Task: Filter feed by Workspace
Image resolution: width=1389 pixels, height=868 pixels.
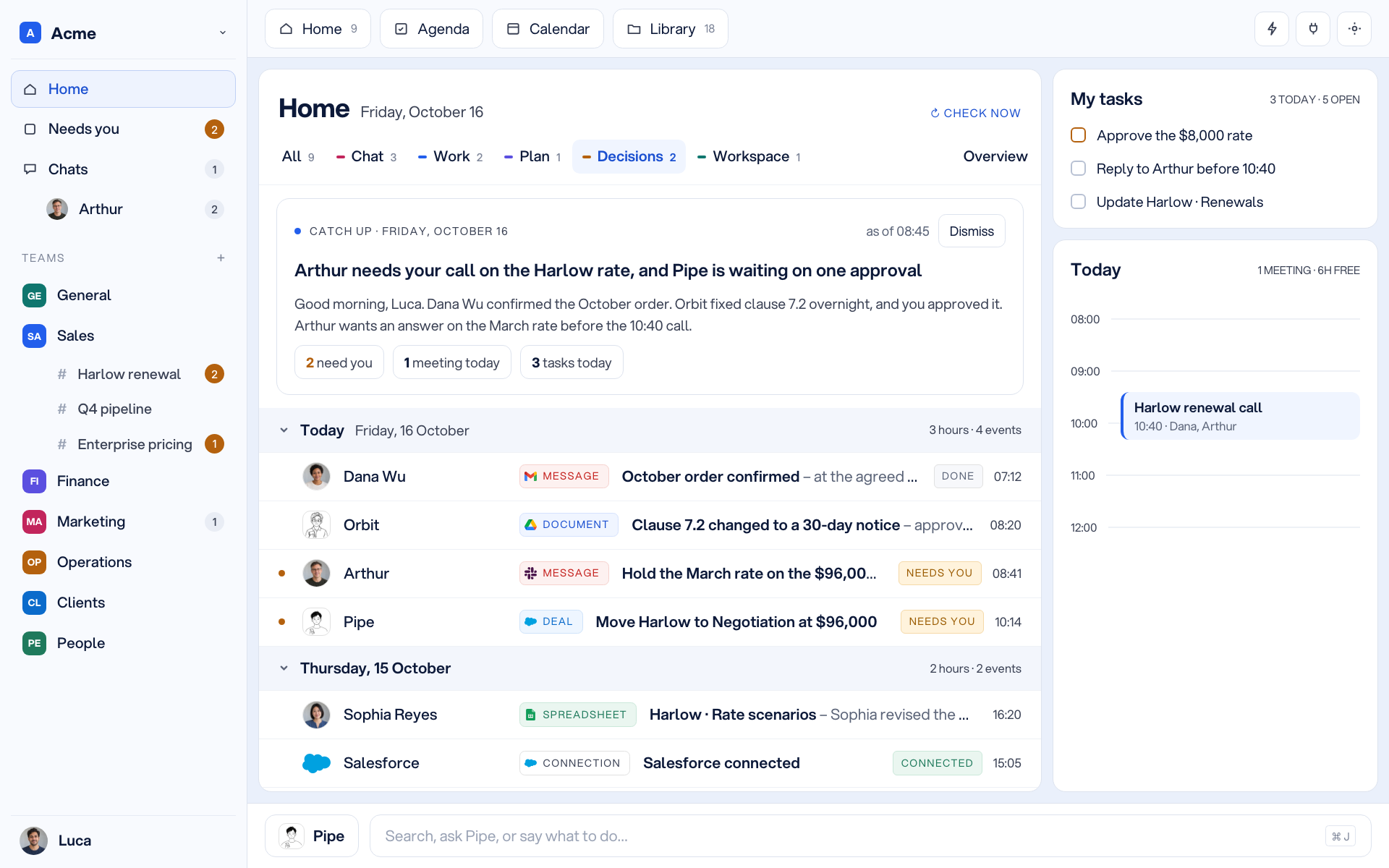Action: [749, 156]
